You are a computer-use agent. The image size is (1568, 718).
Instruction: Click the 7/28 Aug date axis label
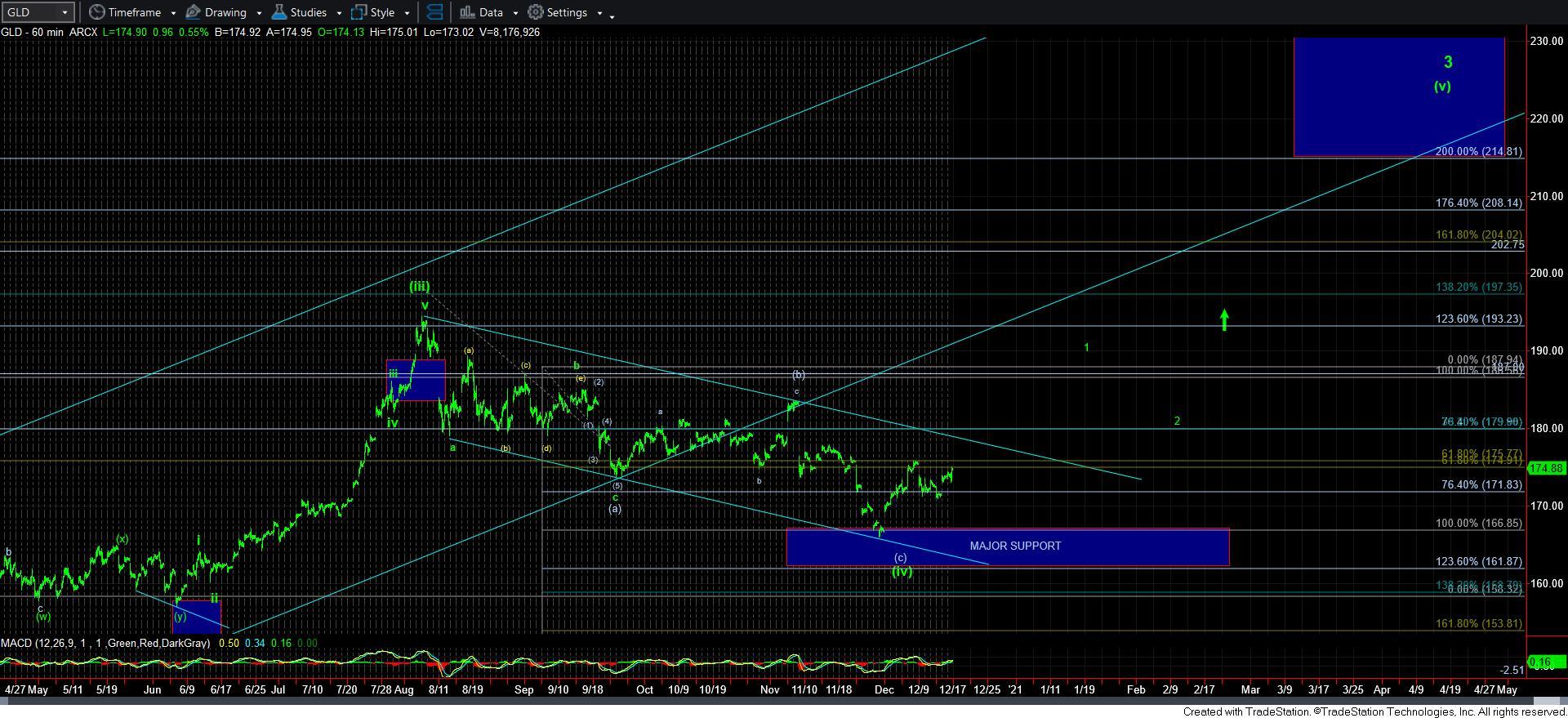click(392, 689)
